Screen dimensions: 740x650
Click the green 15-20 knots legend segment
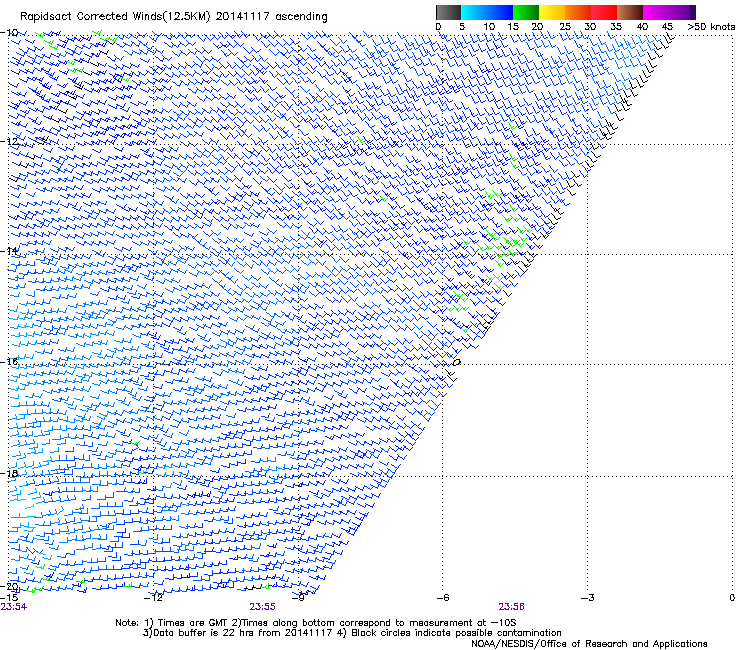pos(526,12)
